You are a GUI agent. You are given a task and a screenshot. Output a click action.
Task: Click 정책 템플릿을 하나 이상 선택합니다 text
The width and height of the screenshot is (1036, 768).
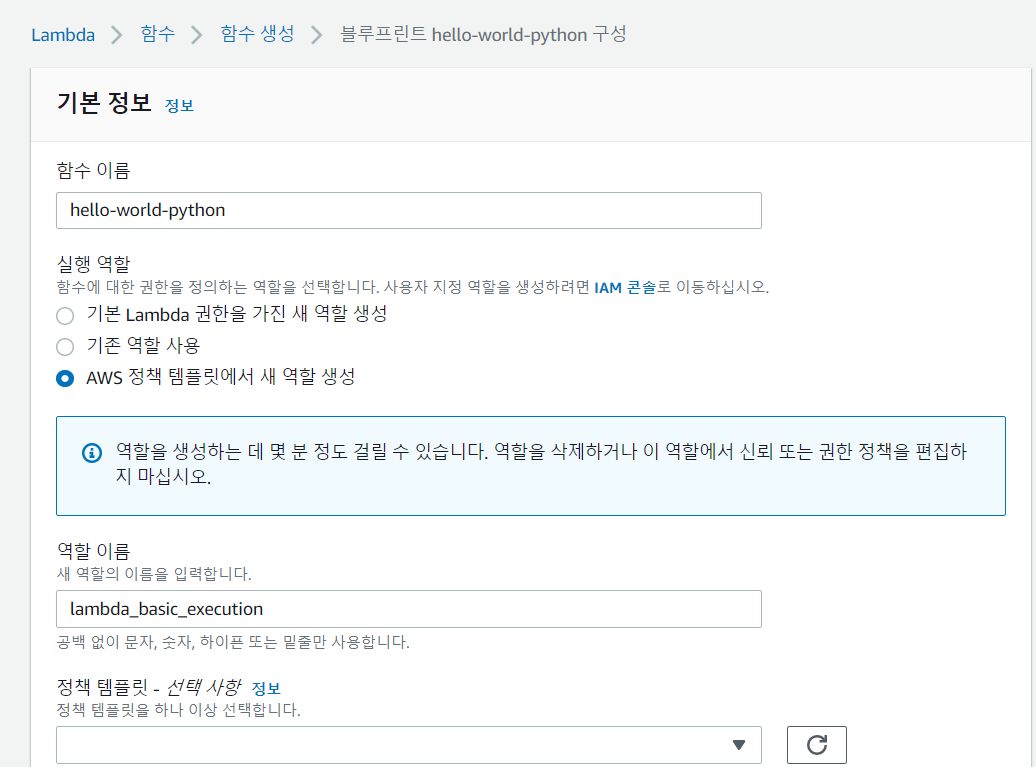pyautogui.click(x=178, y=710)
